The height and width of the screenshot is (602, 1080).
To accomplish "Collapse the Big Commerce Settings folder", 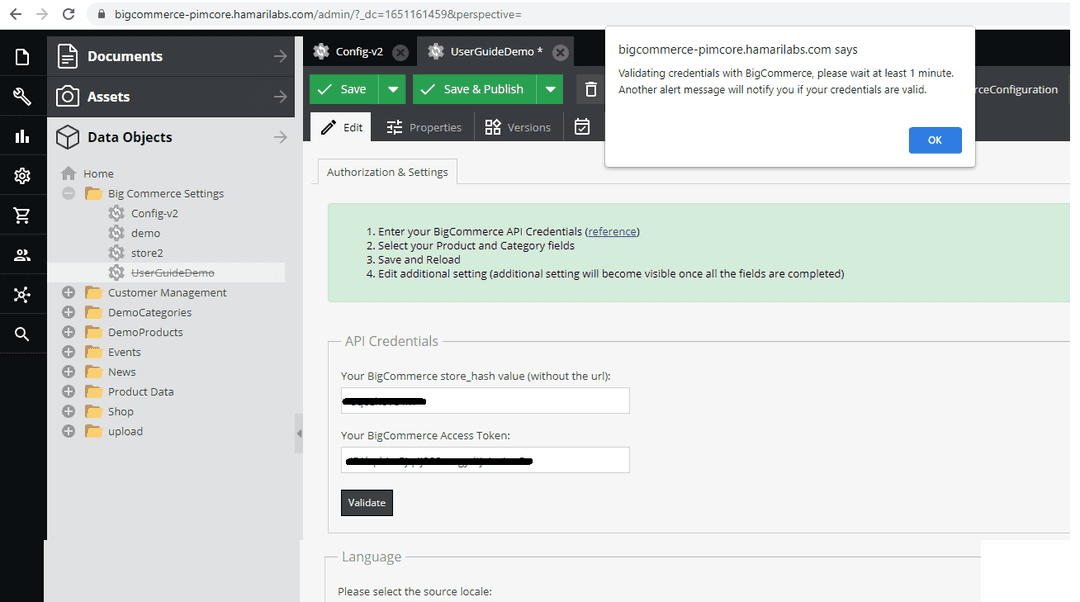I will coord(68,193).
